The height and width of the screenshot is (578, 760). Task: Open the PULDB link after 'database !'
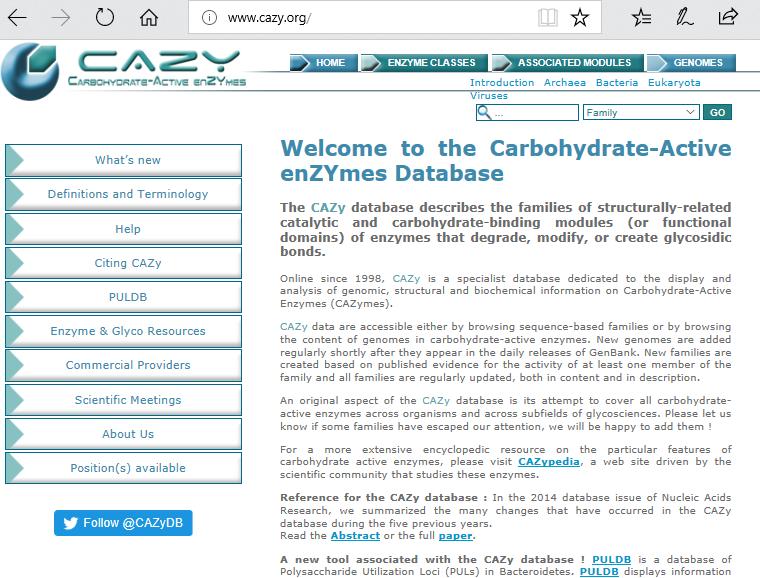click(x=611, y=560)
